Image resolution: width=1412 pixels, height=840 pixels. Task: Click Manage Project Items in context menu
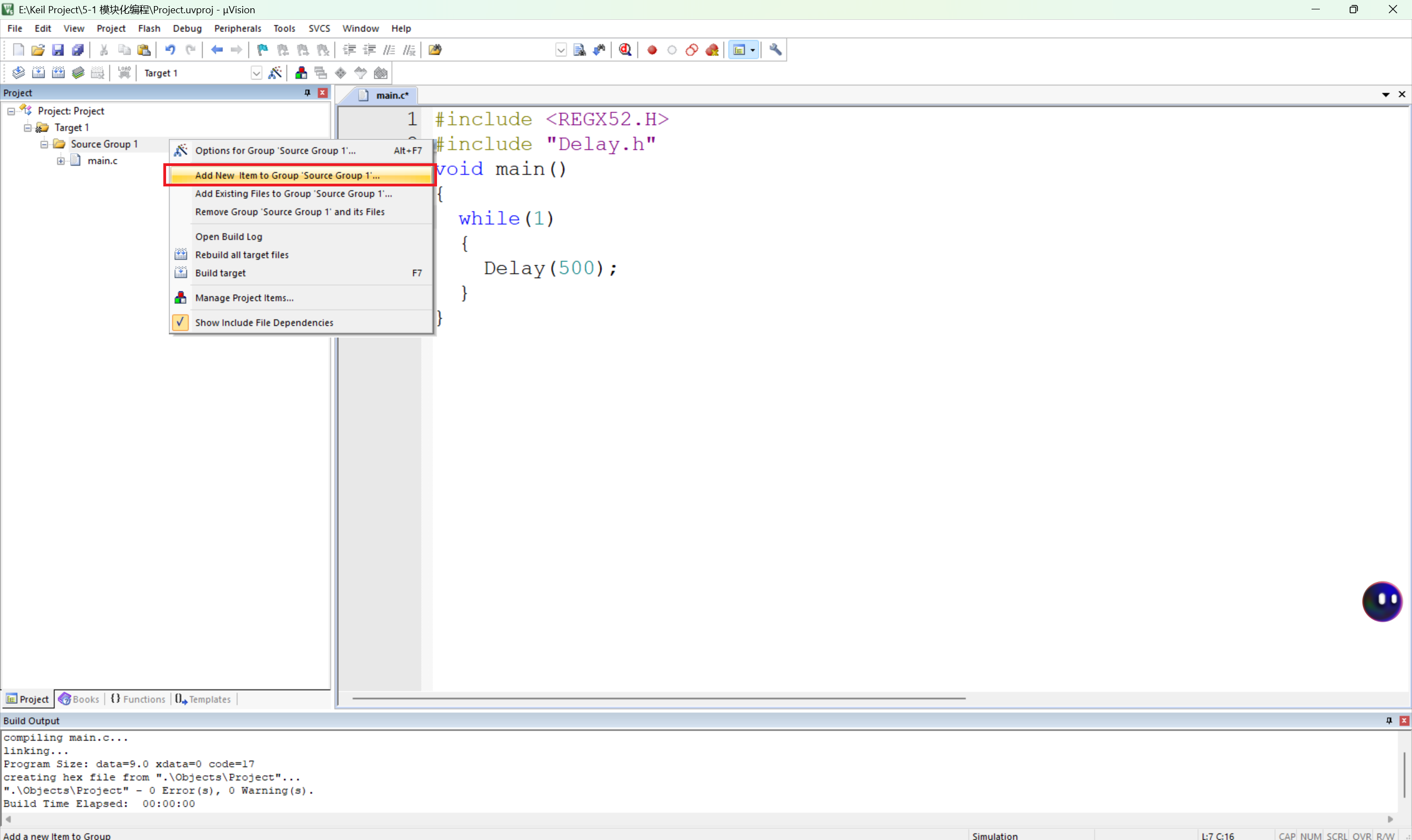coord(244,298)
